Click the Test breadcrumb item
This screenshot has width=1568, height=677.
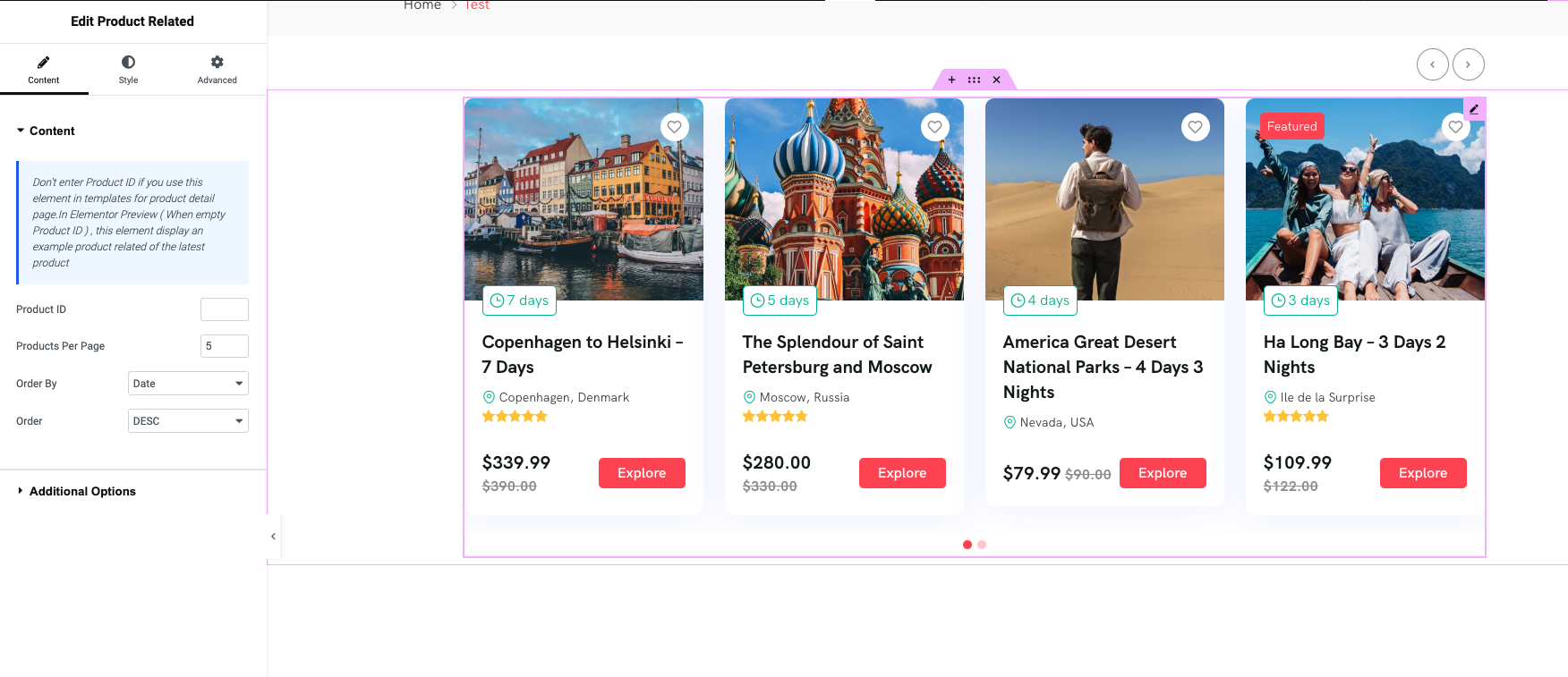coord(477,5)
